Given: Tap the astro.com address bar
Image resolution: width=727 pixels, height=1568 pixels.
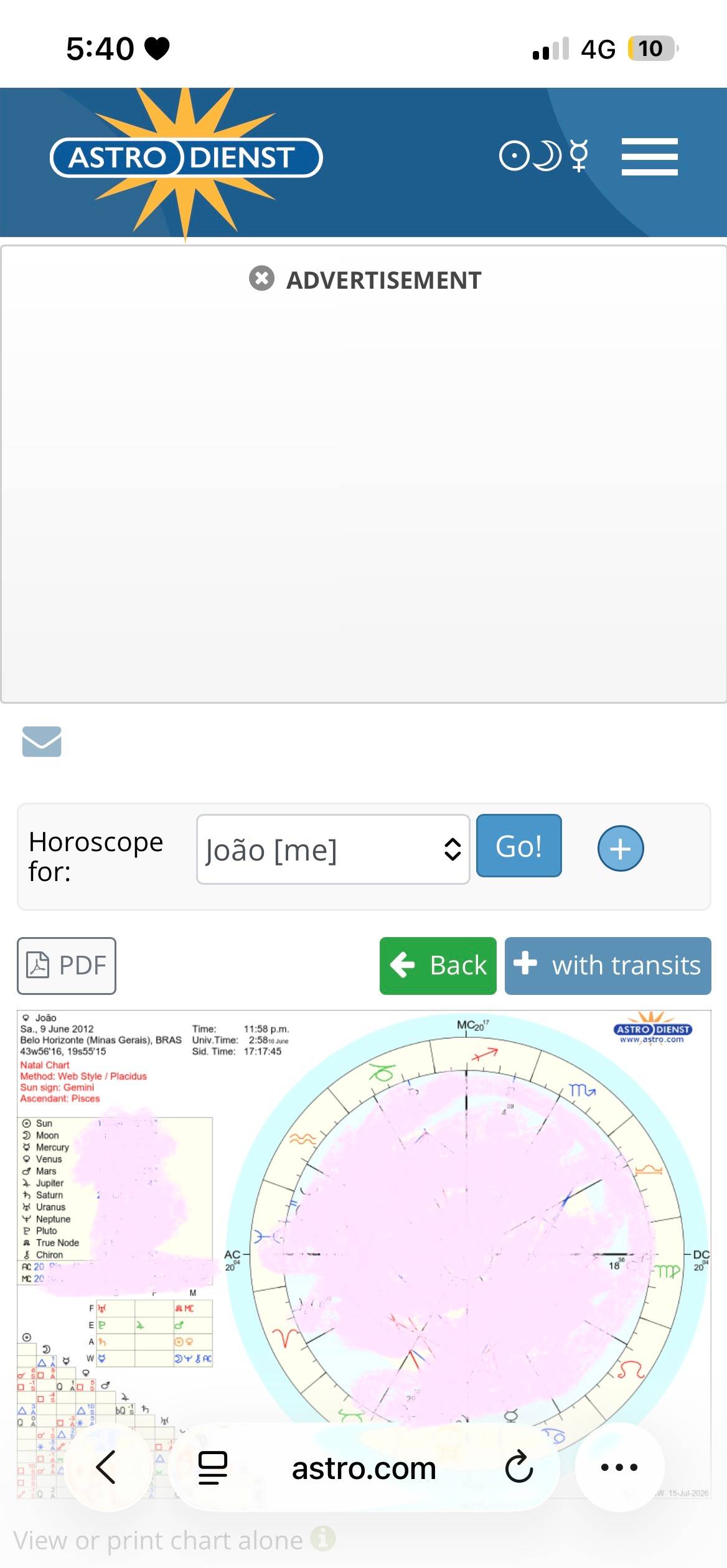Looking at the screenshot, I should coord(363,1468).
